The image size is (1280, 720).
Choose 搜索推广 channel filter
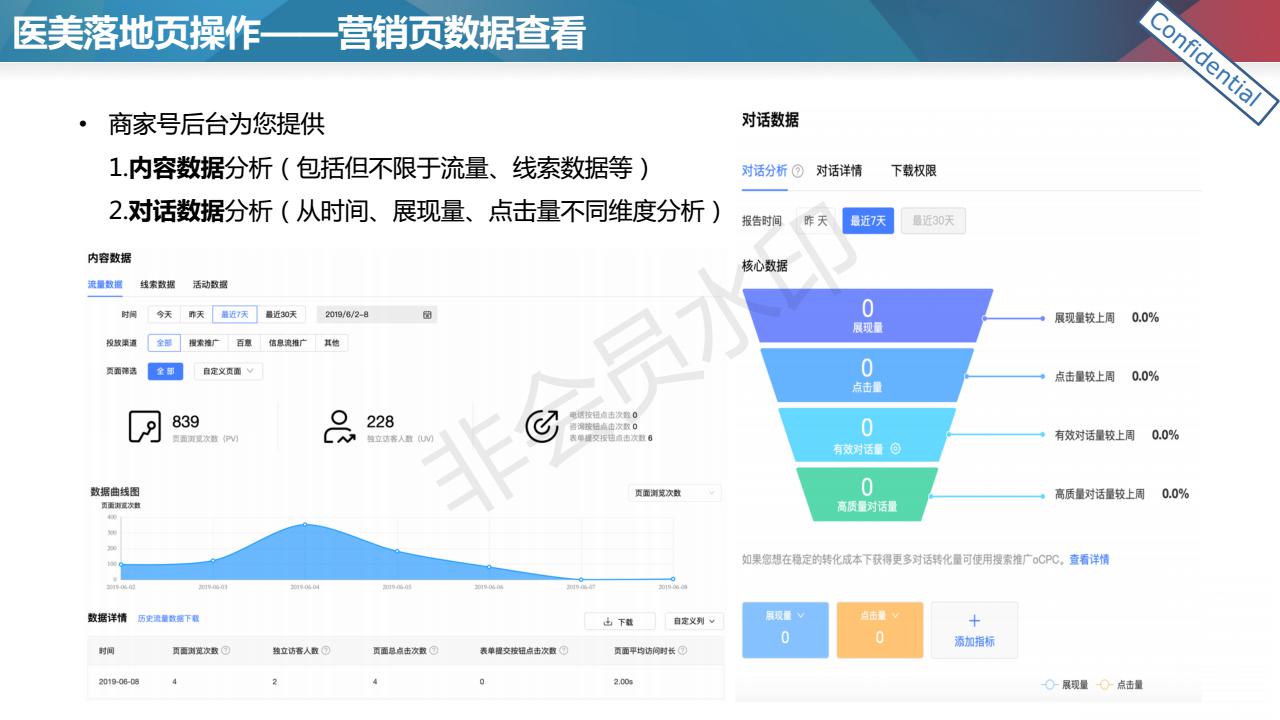click(x=205, y=343)
